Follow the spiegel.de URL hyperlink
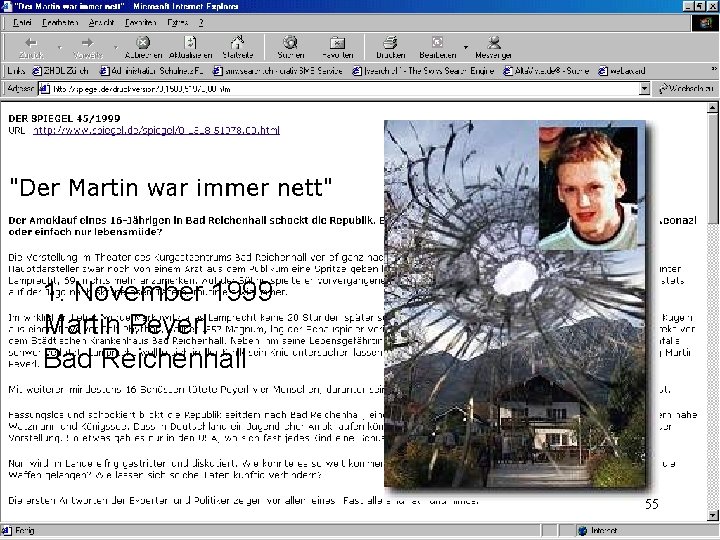 click(x=156, y=130)
